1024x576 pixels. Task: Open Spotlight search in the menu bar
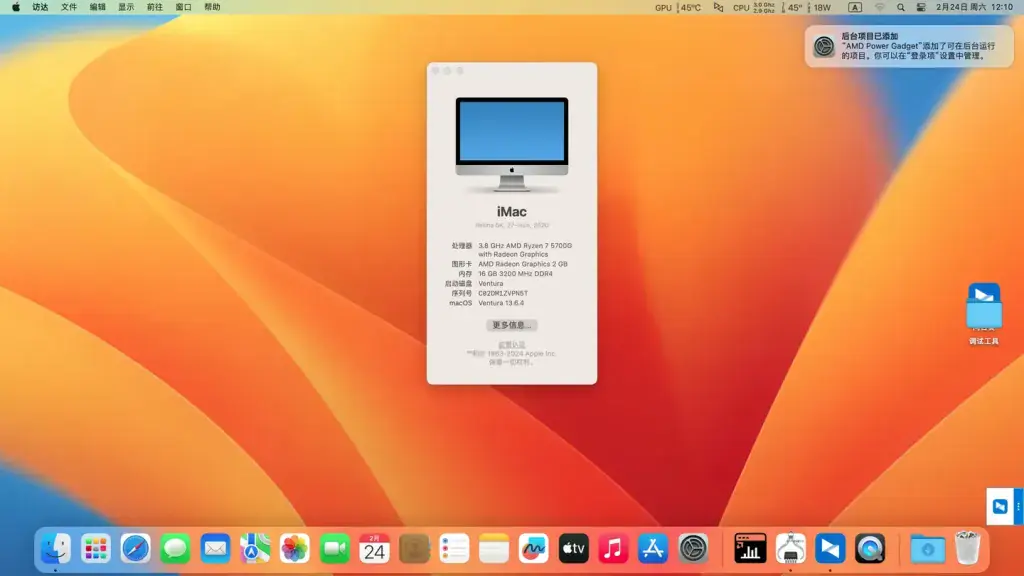[x=901, y=7]
